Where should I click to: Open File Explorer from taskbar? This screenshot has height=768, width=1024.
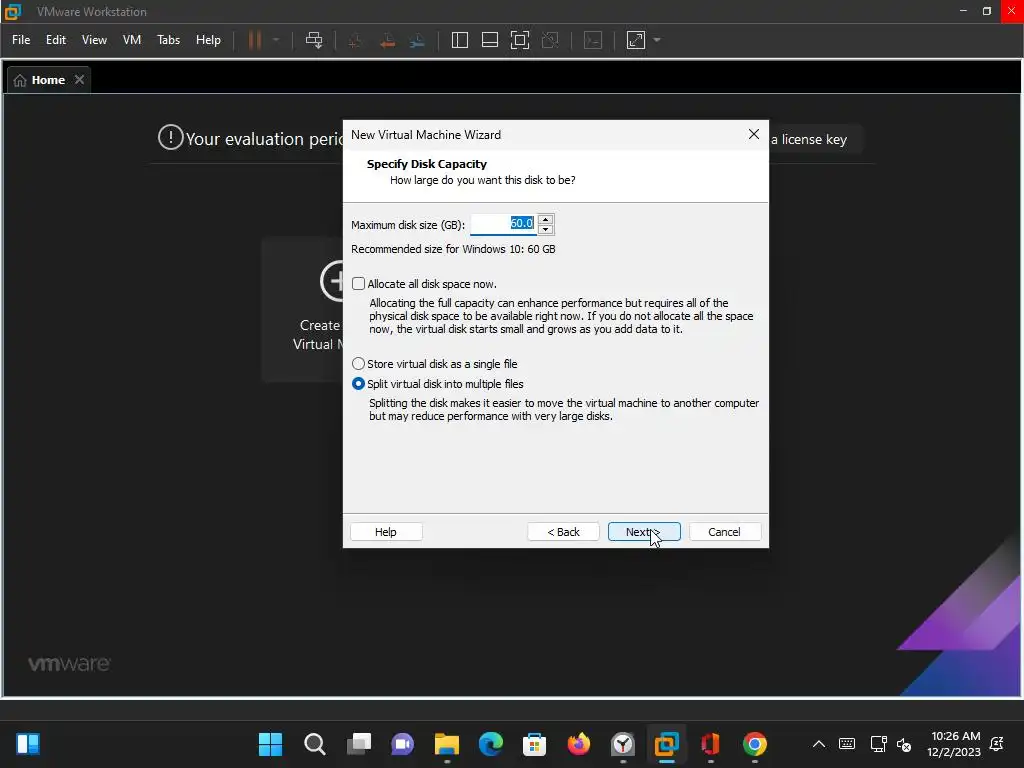(447, 744)
